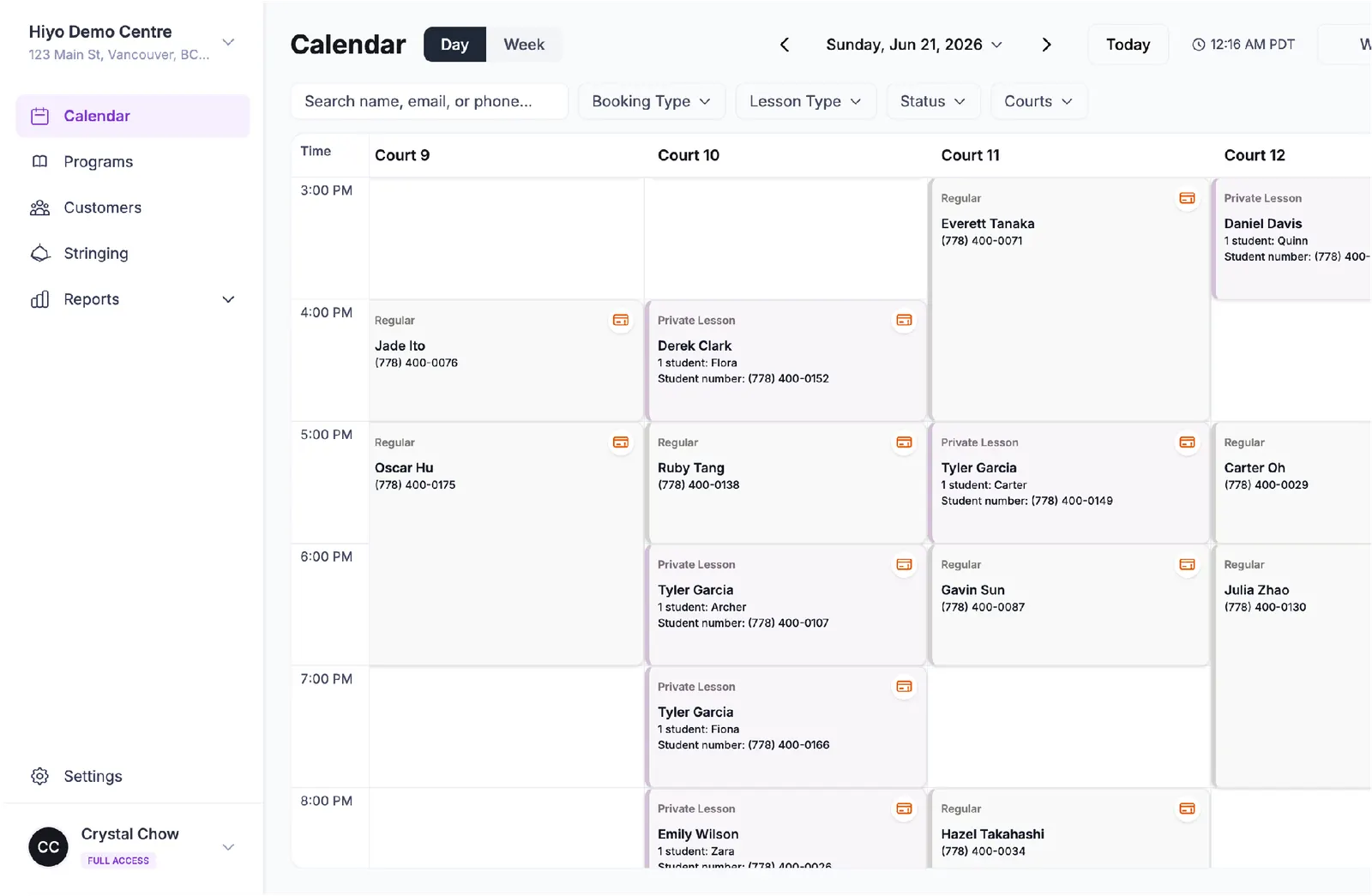Open Booking Type filter dropdown
1372x896 pixels.
click(652, 101)
